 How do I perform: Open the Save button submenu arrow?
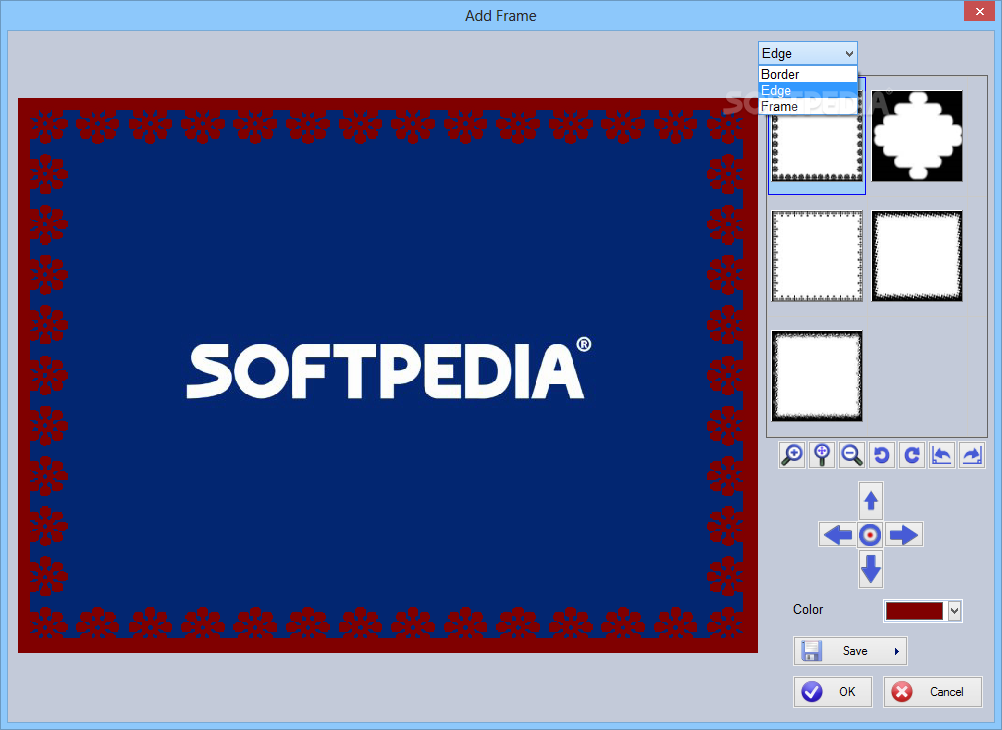coord(897,651)
